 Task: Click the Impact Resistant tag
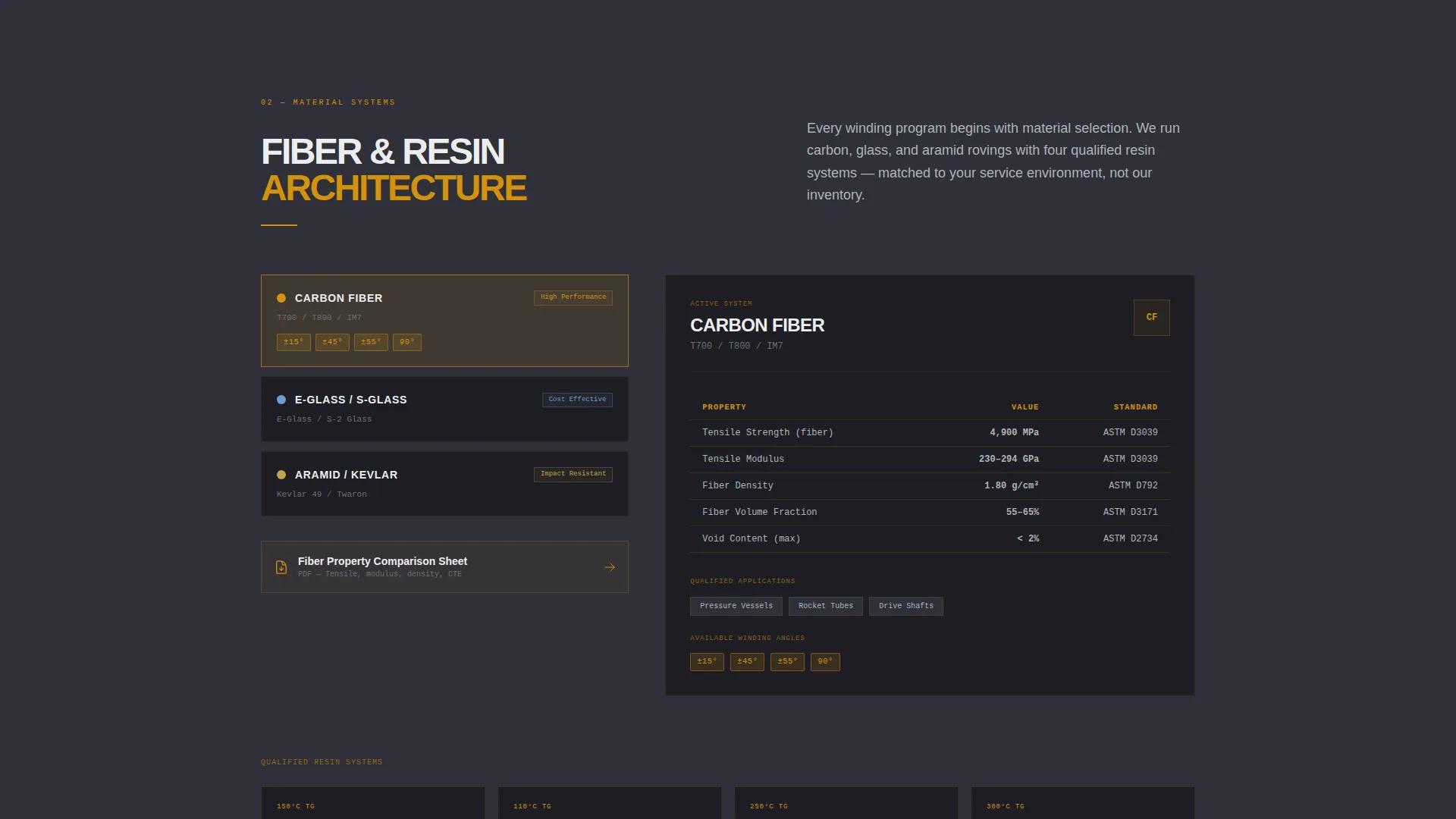573,474
